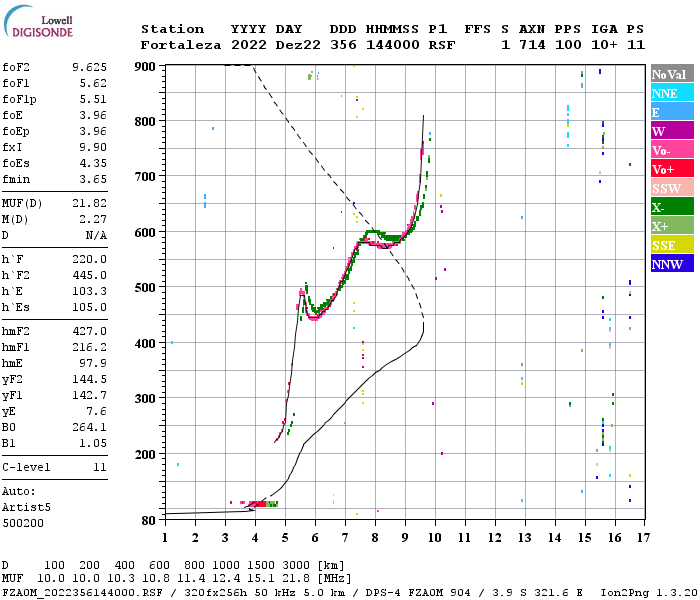The width and height of the screenshot is (700, 600).
Task: Select the X+ legend swatch
Action: (x=672, y=225)
